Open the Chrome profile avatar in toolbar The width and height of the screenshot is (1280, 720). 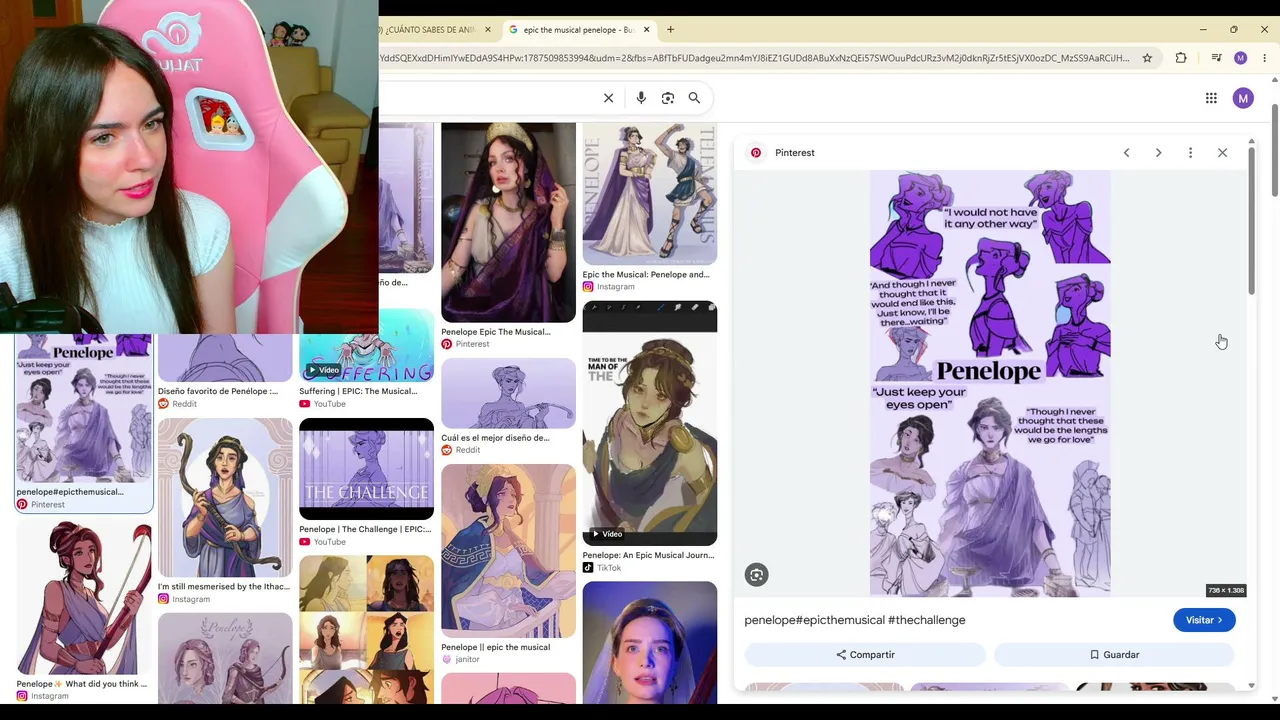tap(1241, 58)
